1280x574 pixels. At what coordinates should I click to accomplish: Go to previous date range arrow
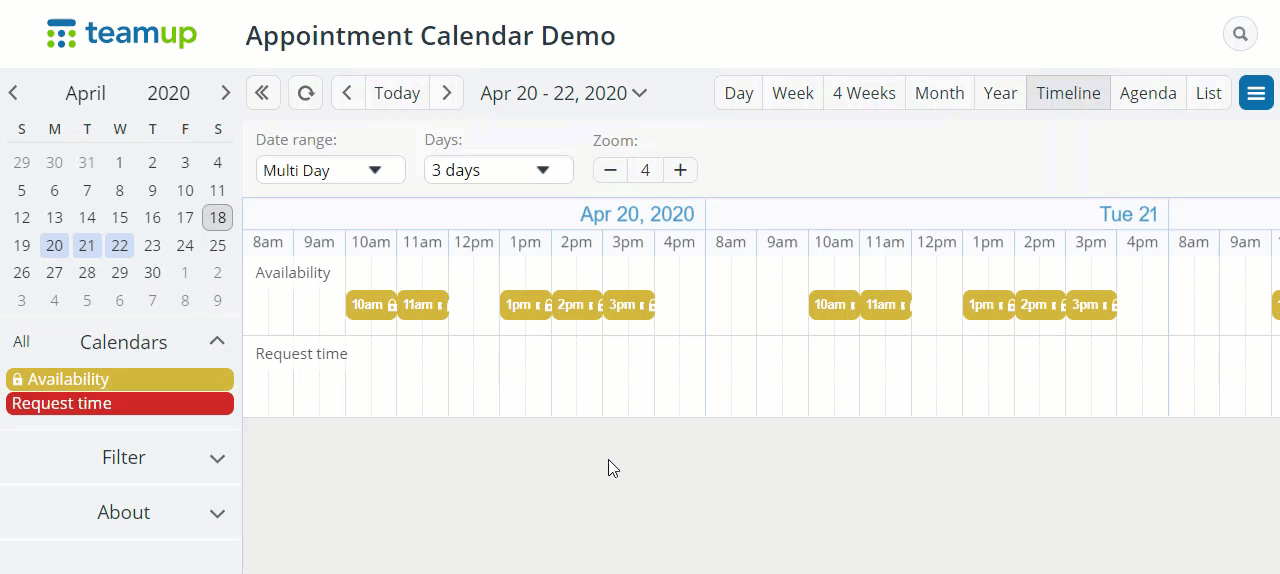pyautogui.click(x=347, y=93)
